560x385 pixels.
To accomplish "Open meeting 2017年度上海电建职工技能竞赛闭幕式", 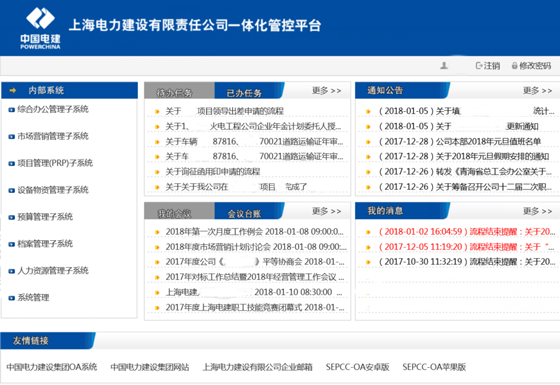I will tap(255, 308).
